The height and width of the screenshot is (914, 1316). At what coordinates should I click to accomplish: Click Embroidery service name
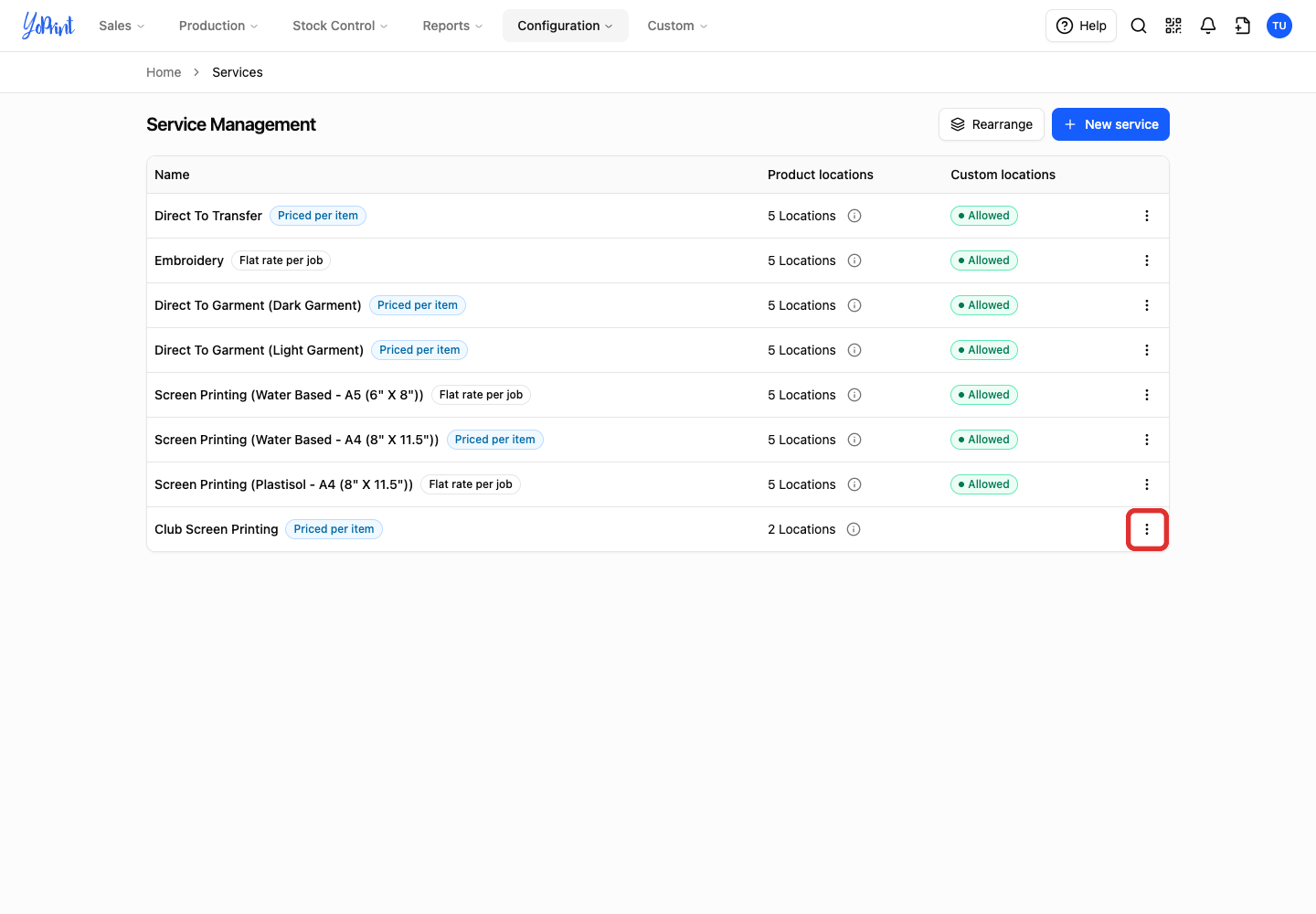[189, 260]
